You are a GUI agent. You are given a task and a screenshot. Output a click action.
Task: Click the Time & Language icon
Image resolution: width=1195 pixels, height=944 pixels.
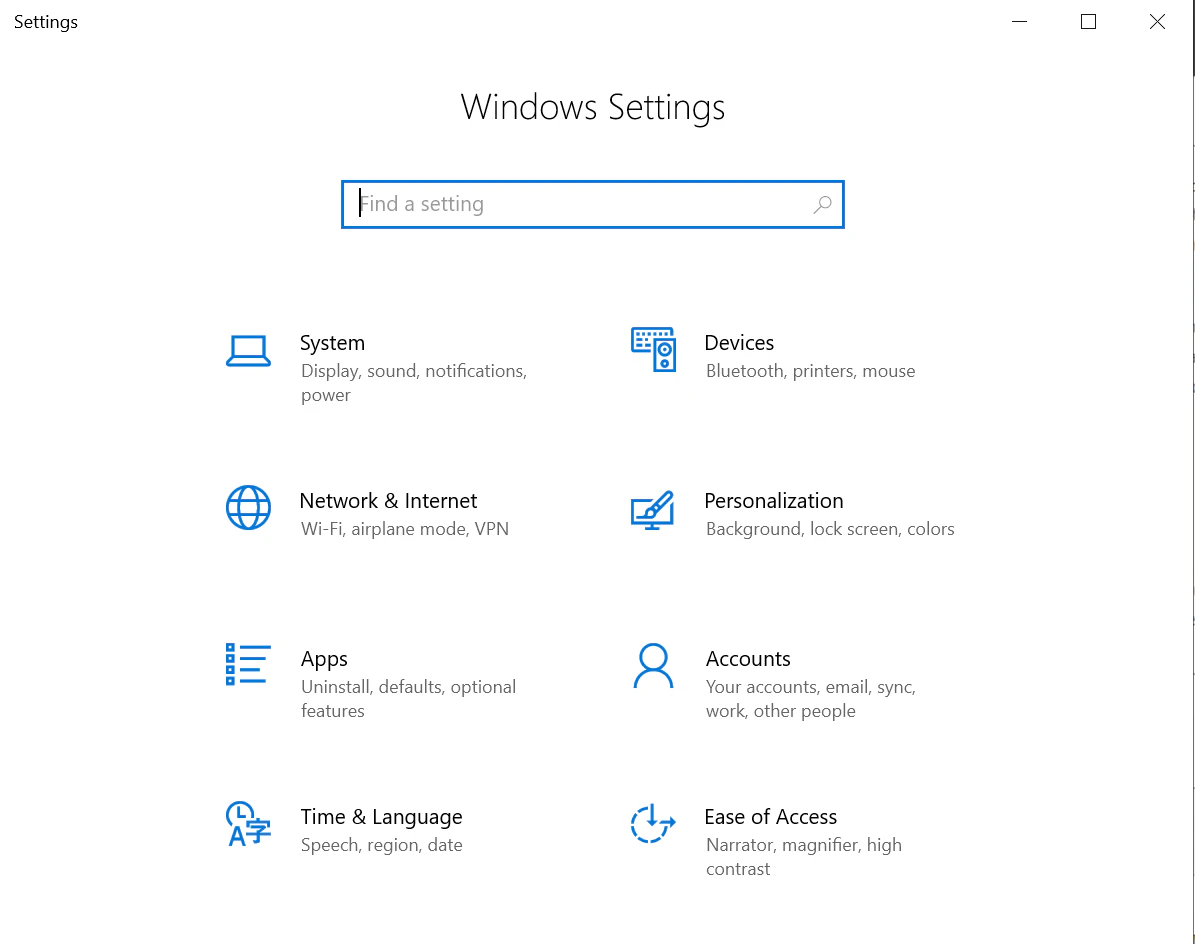point(248,824)
